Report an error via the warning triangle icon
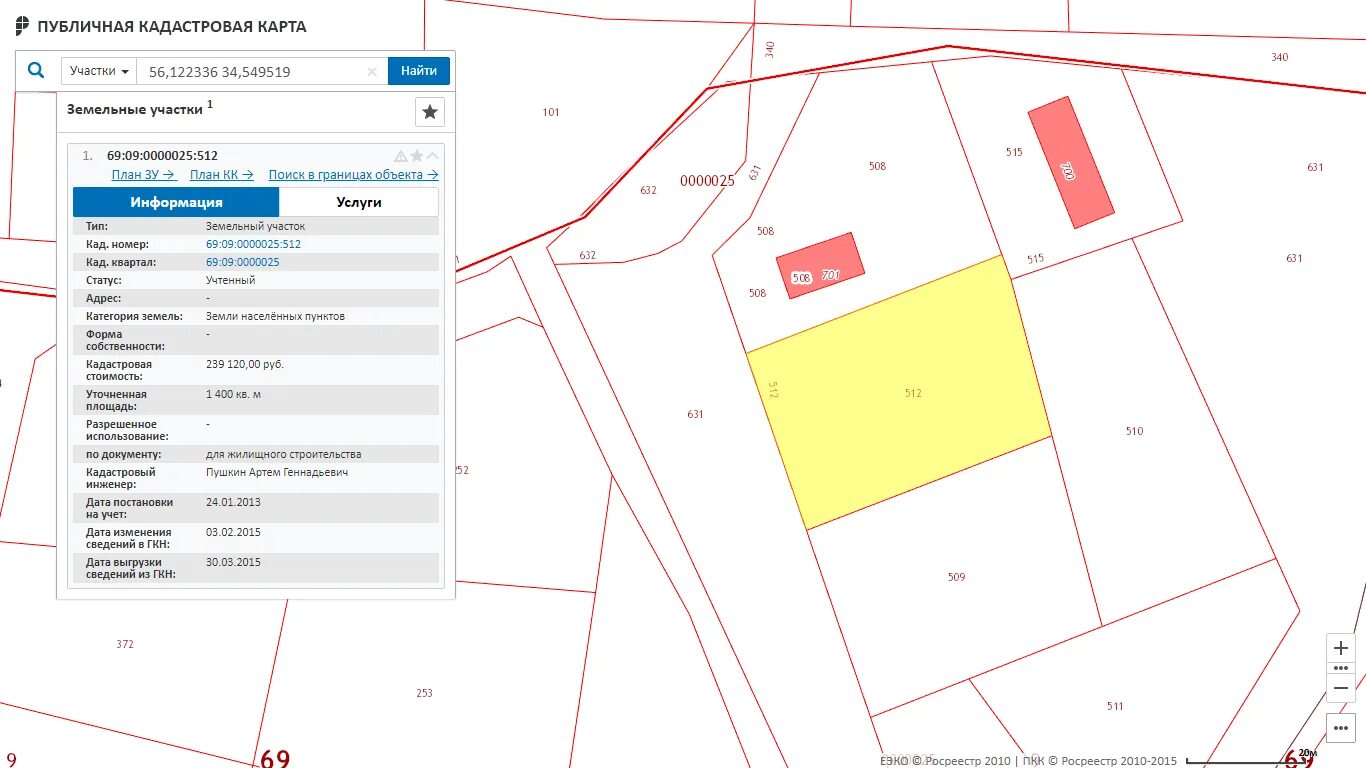The height and width of the screenshot is (768, 1366). pyautogui.click(x=401, y=156)
